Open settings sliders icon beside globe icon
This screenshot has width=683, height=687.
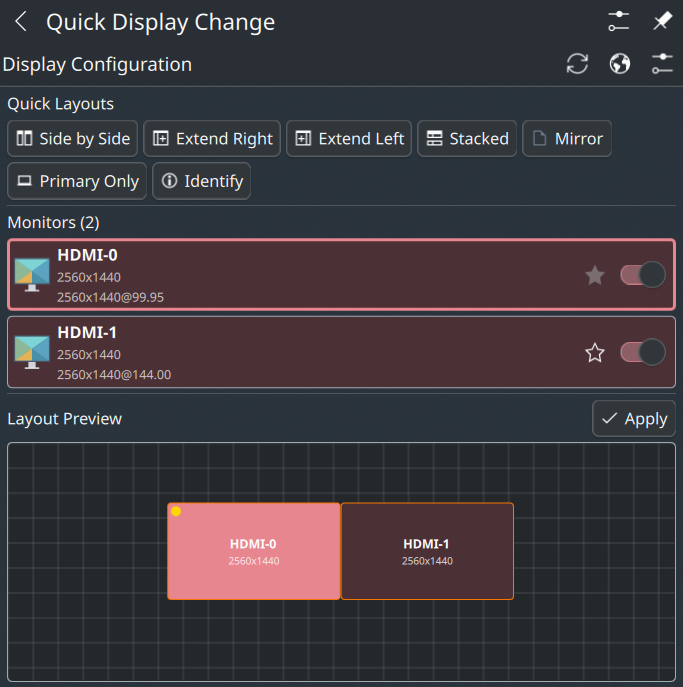(x=662, y=64)
